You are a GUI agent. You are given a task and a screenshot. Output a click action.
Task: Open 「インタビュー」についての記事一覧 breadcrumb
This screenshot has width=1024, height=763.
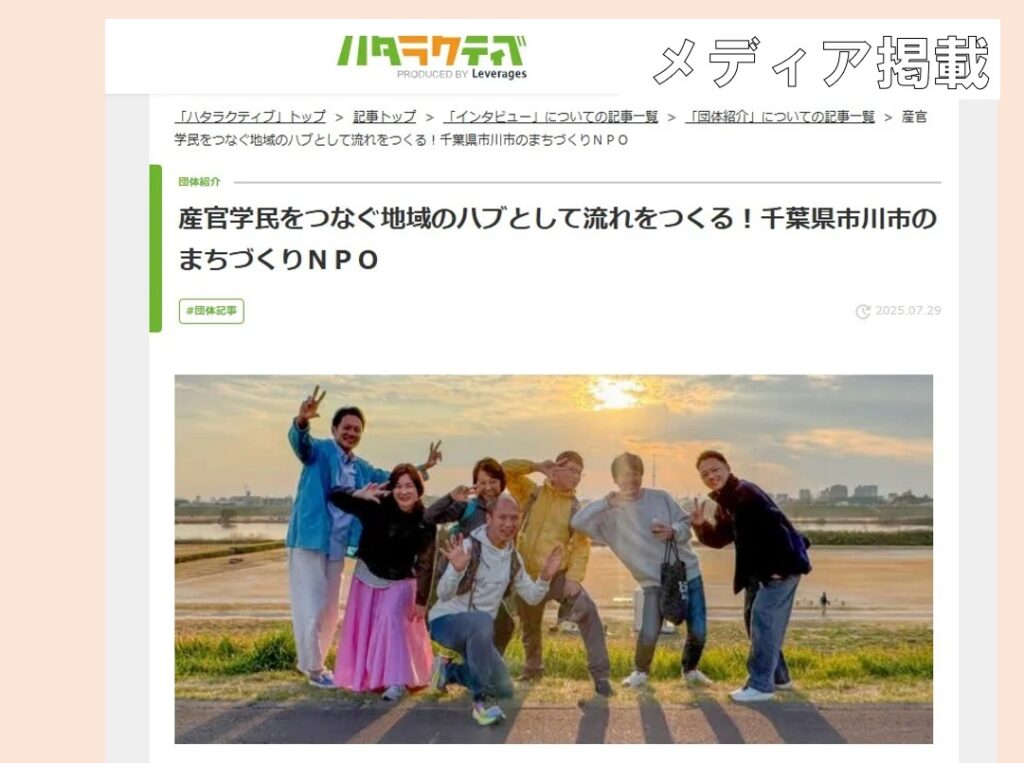coord(551,117)
